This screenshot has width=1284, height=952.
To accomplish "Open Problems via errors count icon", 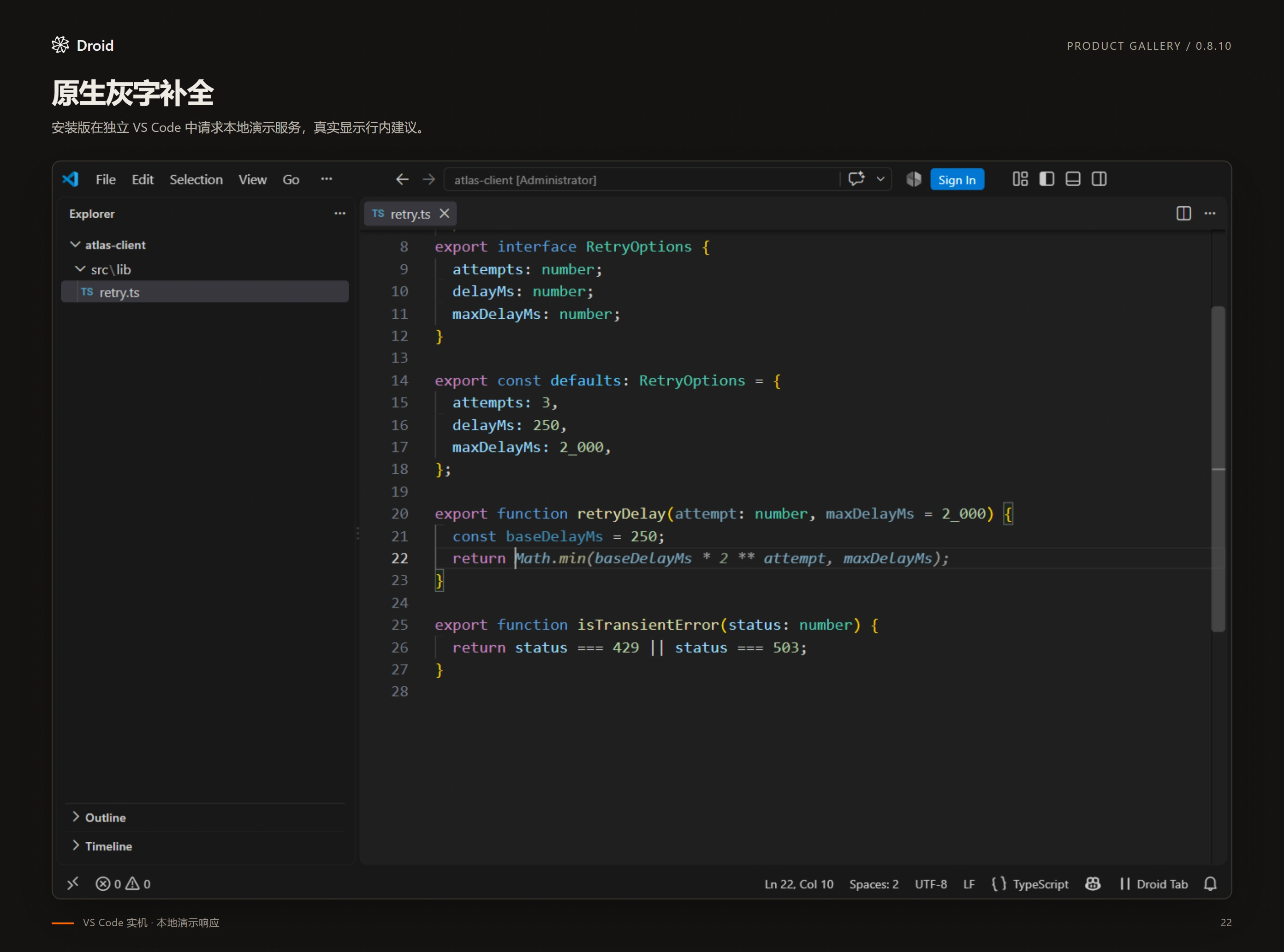I will click(x=108, y=884).
